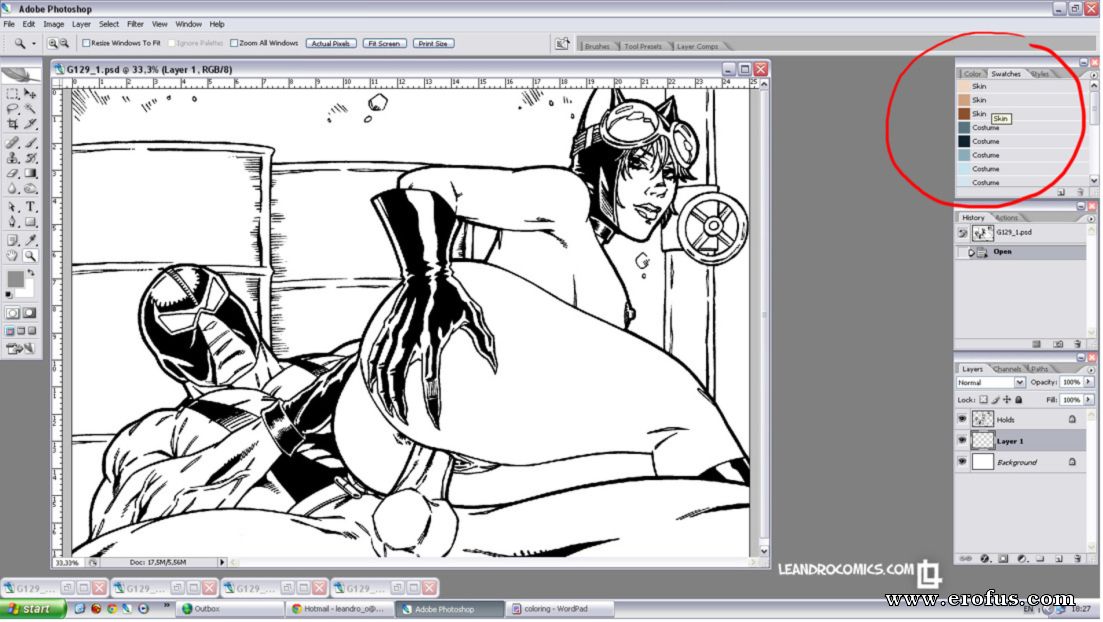Viewport: 1103px width, 622px height.
Task: Add a layer style via Layers footer
Action: click(985, 559)
